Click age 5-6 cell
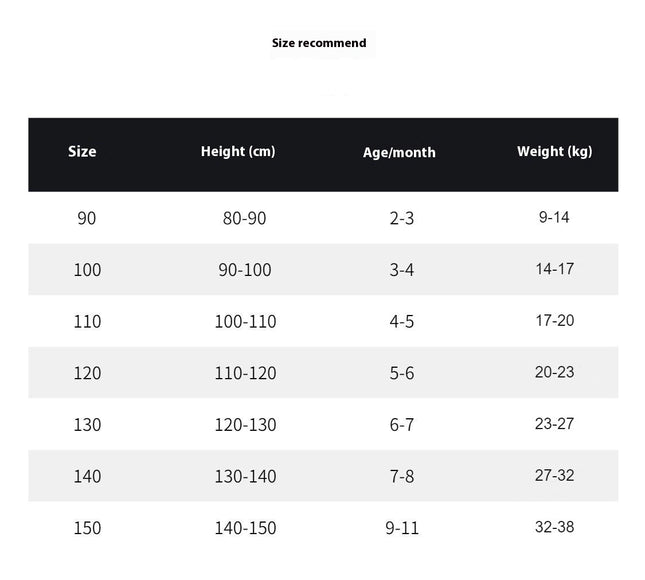 (402, 373)
